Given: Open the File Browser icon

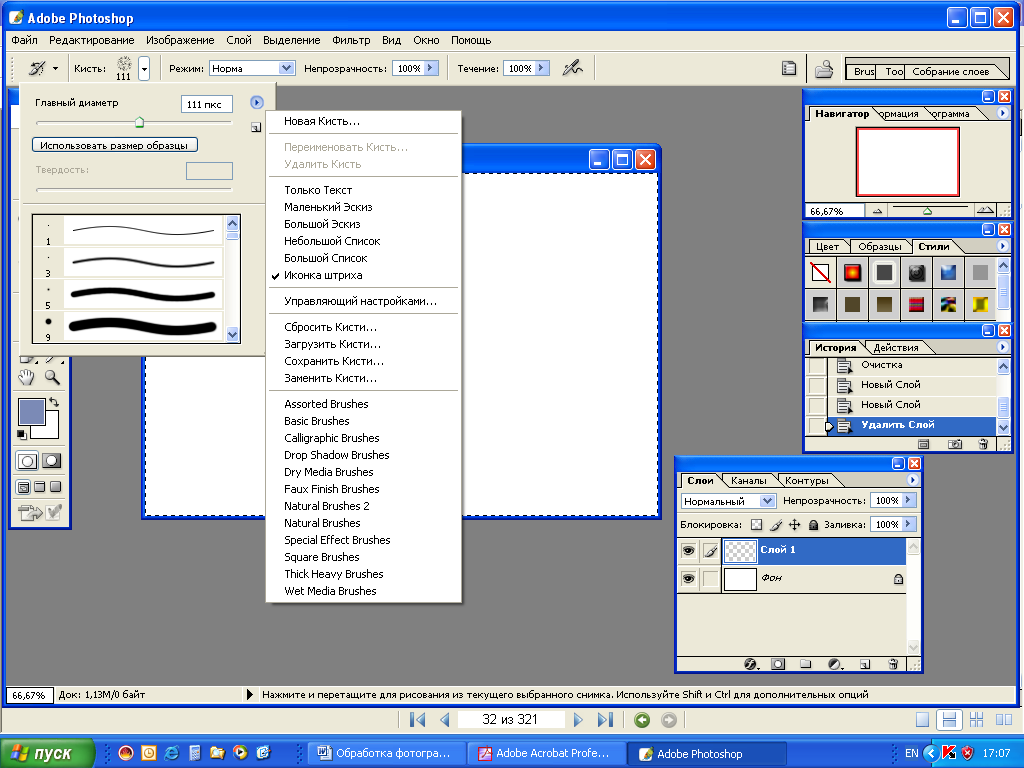Looking at the screenshot, I should pos(824,68).
